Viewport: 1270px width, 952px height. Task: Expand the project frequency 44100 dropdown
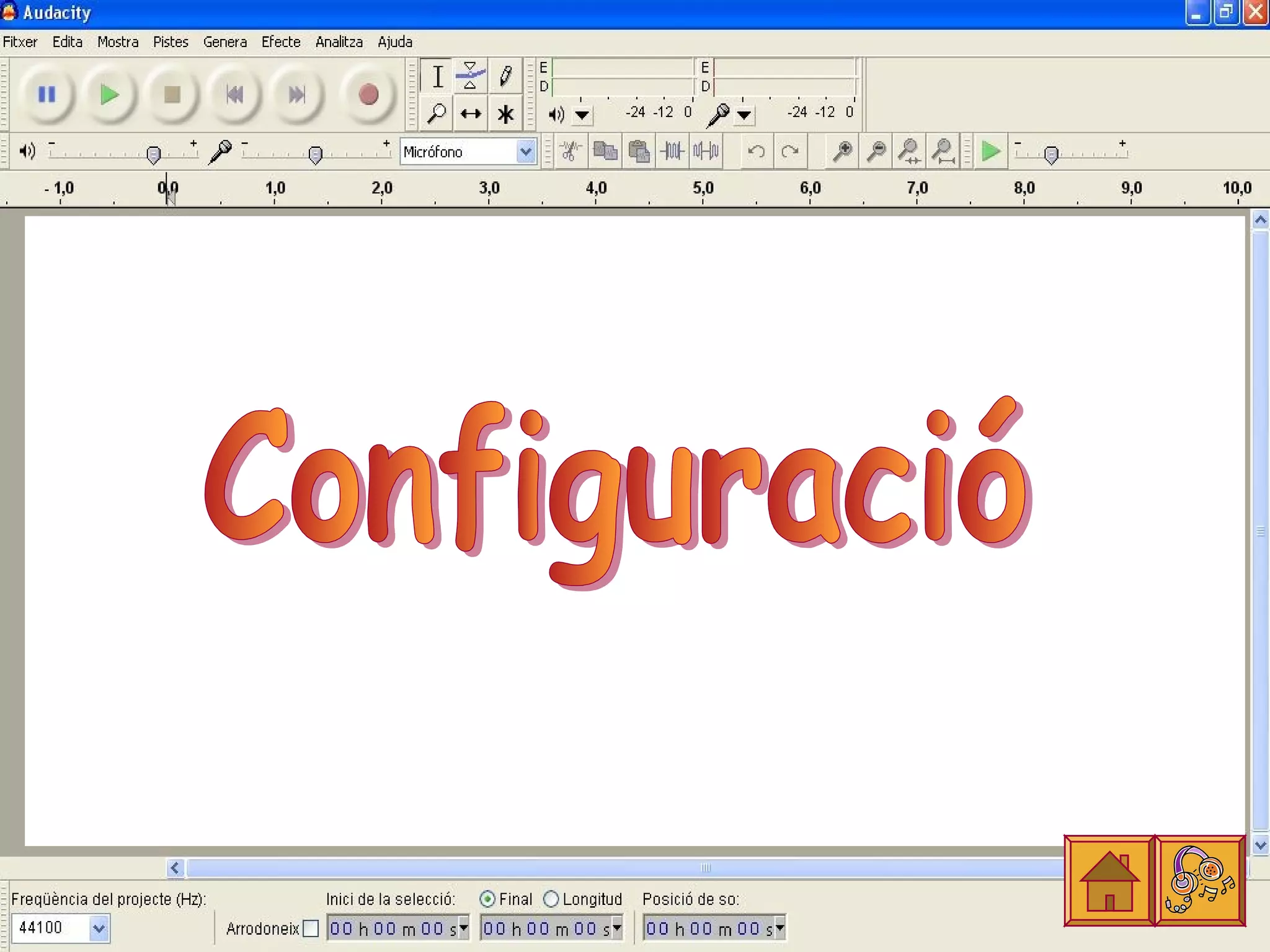coord(99,928)
